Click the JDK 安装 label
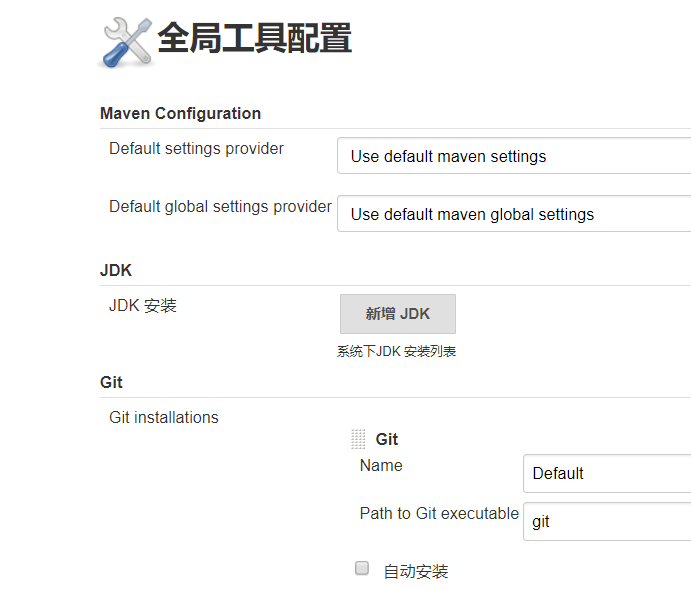 point(143,305)
